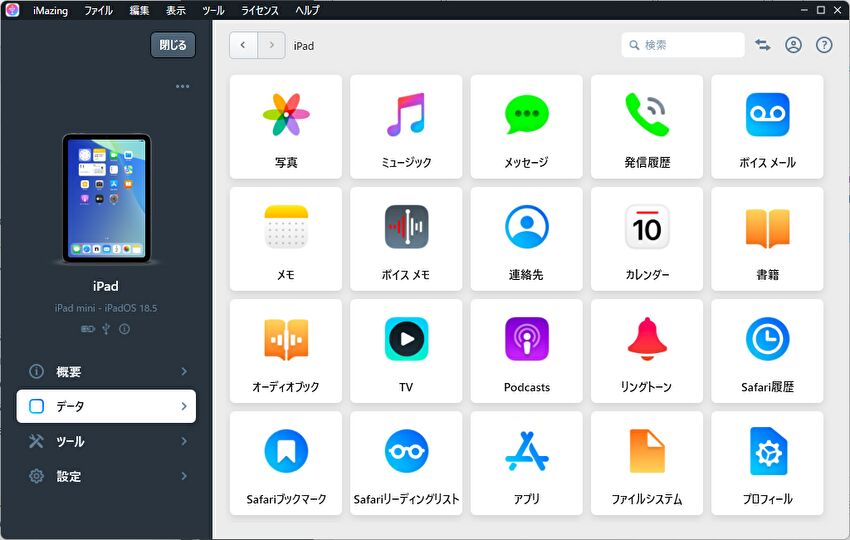Image resolution: width=850 pixels, height=540 pixels.
Task: Click the help question mark icon
Action: click(x=824, y=45)
